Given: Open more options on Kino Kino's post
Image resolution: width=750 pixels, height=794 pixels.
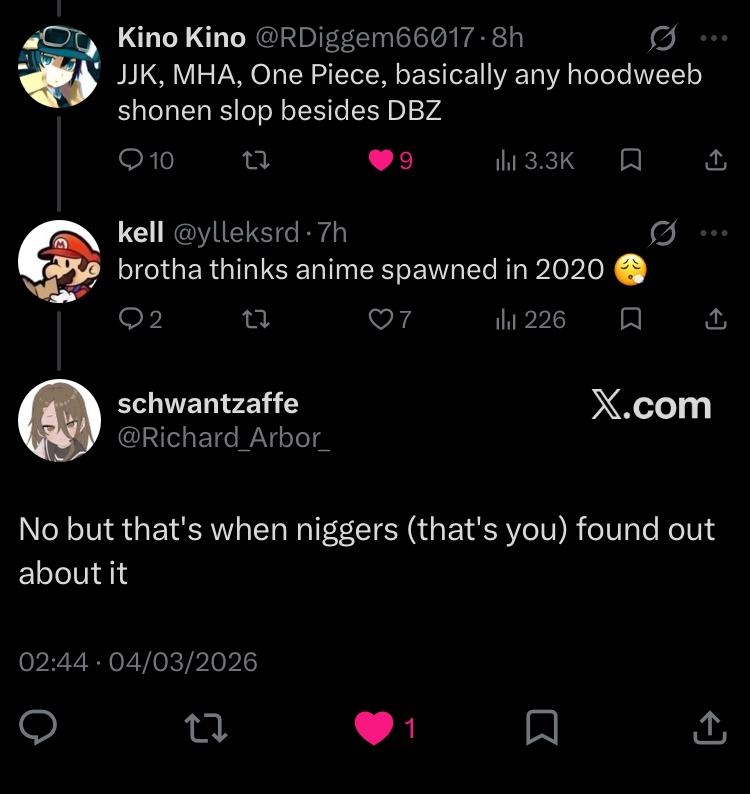Looking at the screenshot, I should tap(714, 39).
